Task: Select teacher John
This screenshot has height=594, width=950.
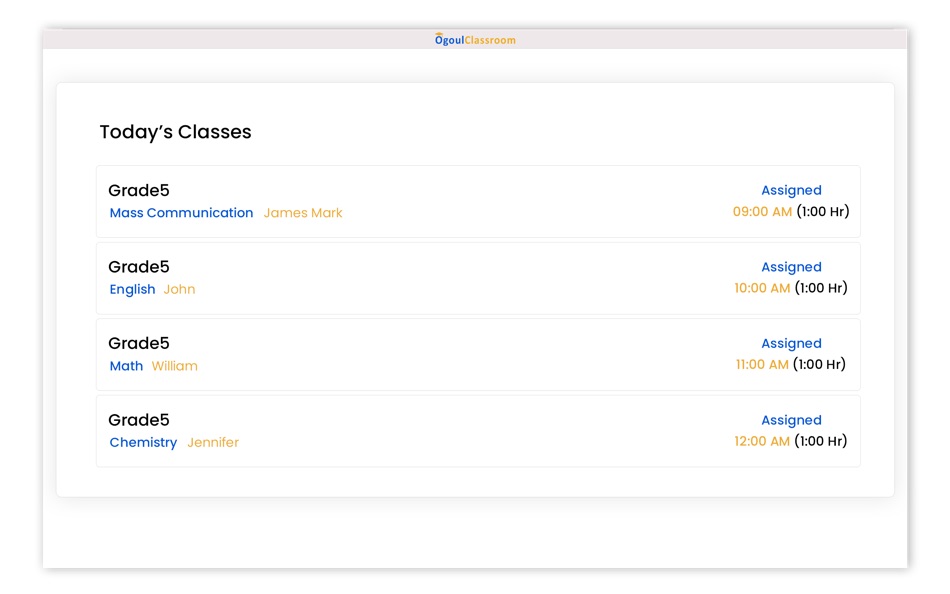Action: coord(181,289)
